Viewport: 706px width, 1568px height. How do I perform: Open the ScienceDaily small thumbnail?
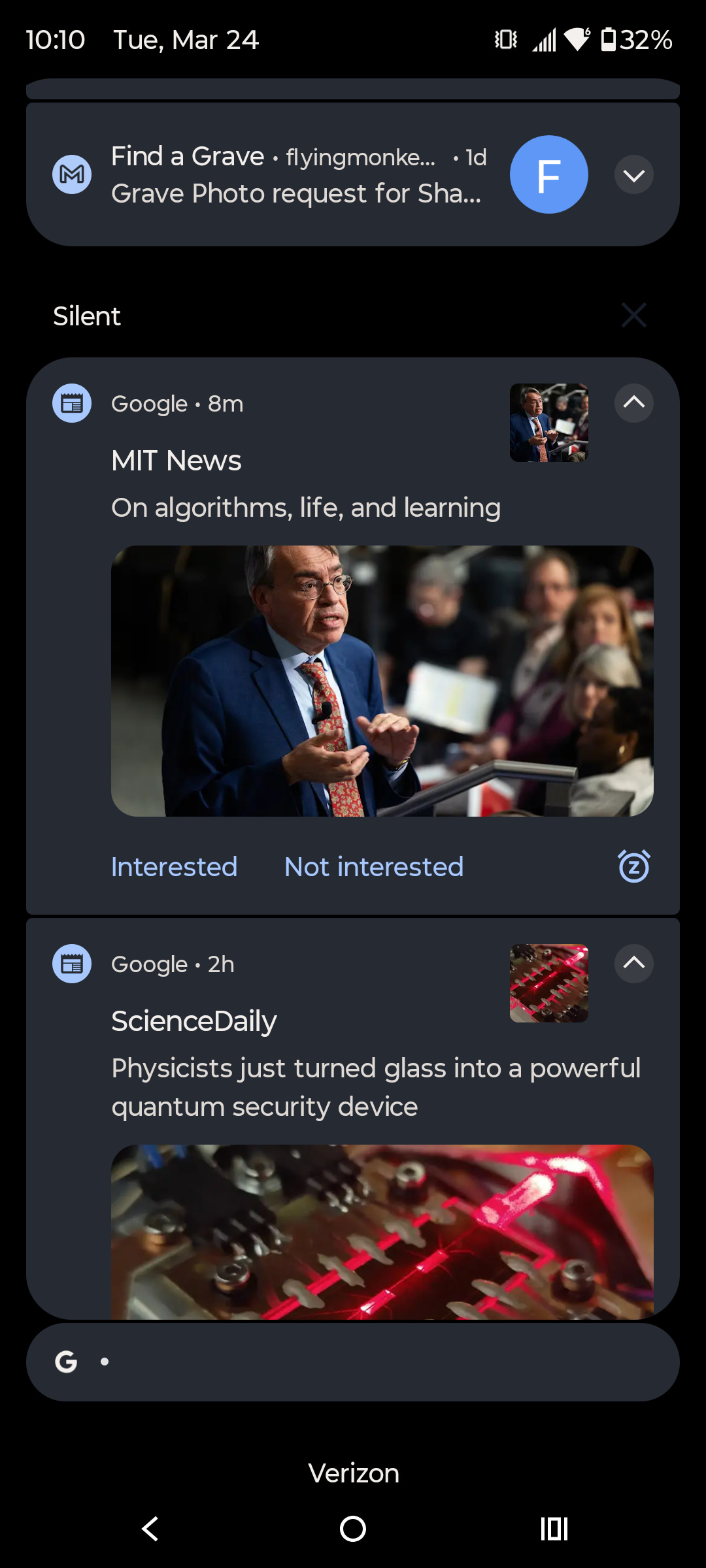548,983
